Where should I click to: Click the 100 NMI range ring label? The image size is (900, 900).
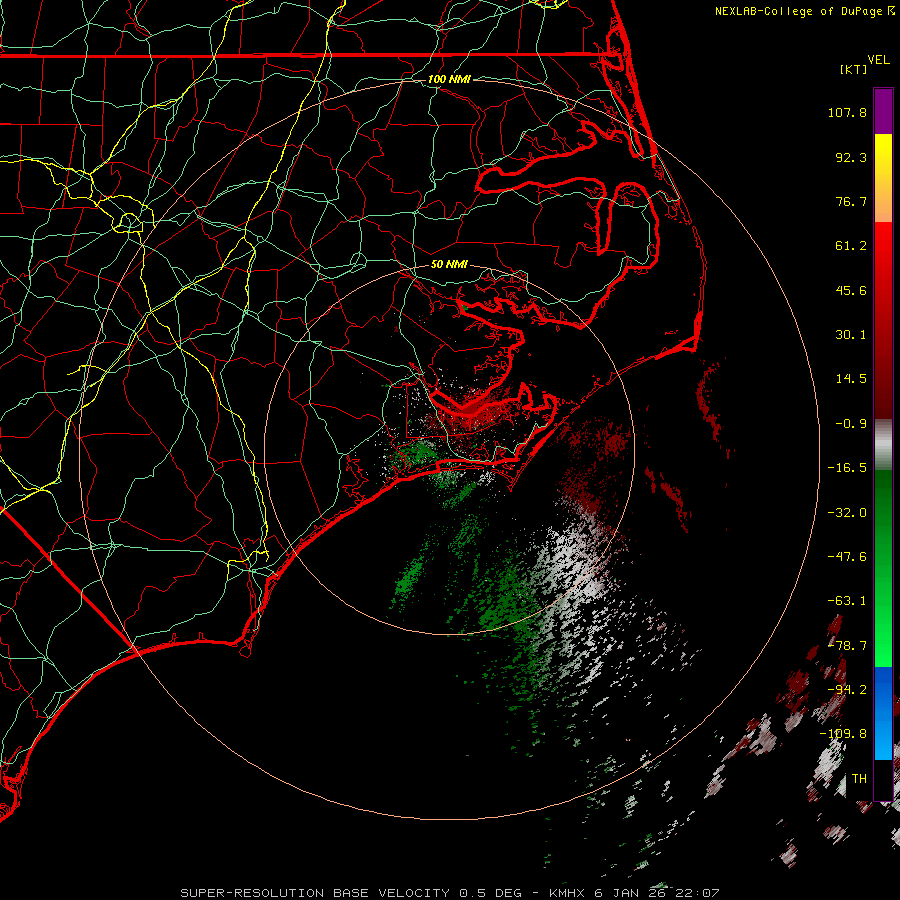(x=449, y=79)
